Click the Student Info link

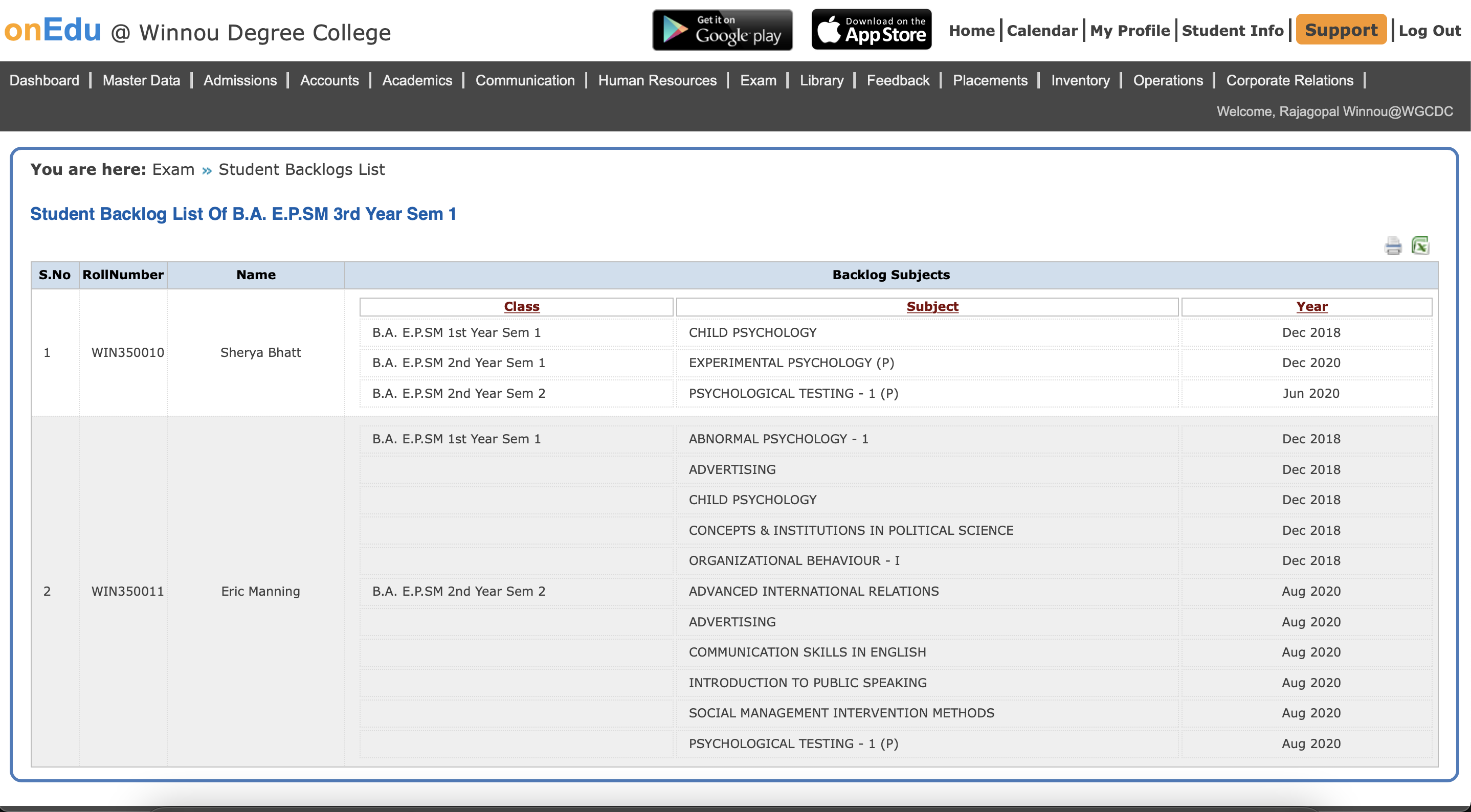click(x=1232, y=31)
